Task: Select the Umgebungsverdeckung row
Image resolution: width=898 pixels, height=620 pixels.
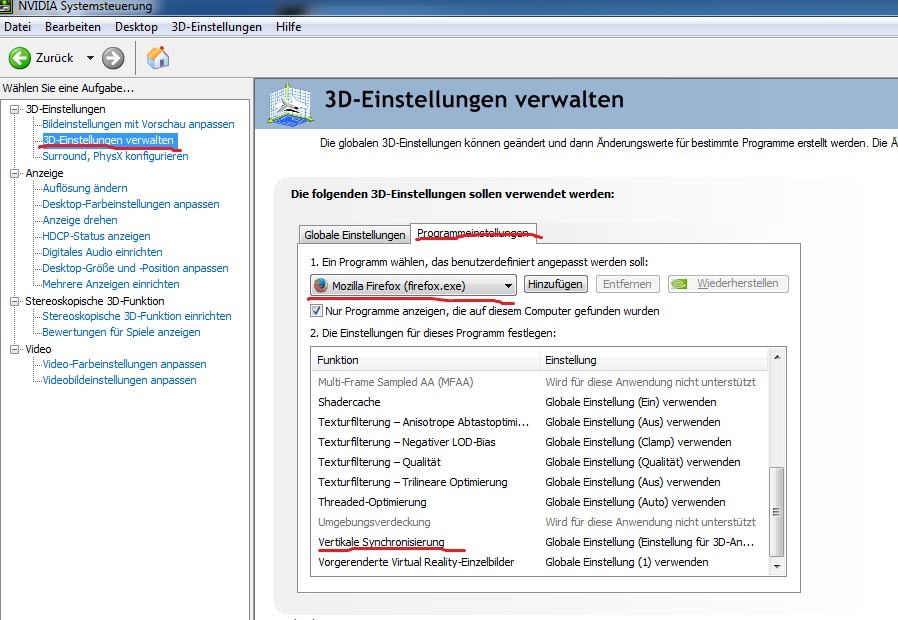Action: point(540,523)
